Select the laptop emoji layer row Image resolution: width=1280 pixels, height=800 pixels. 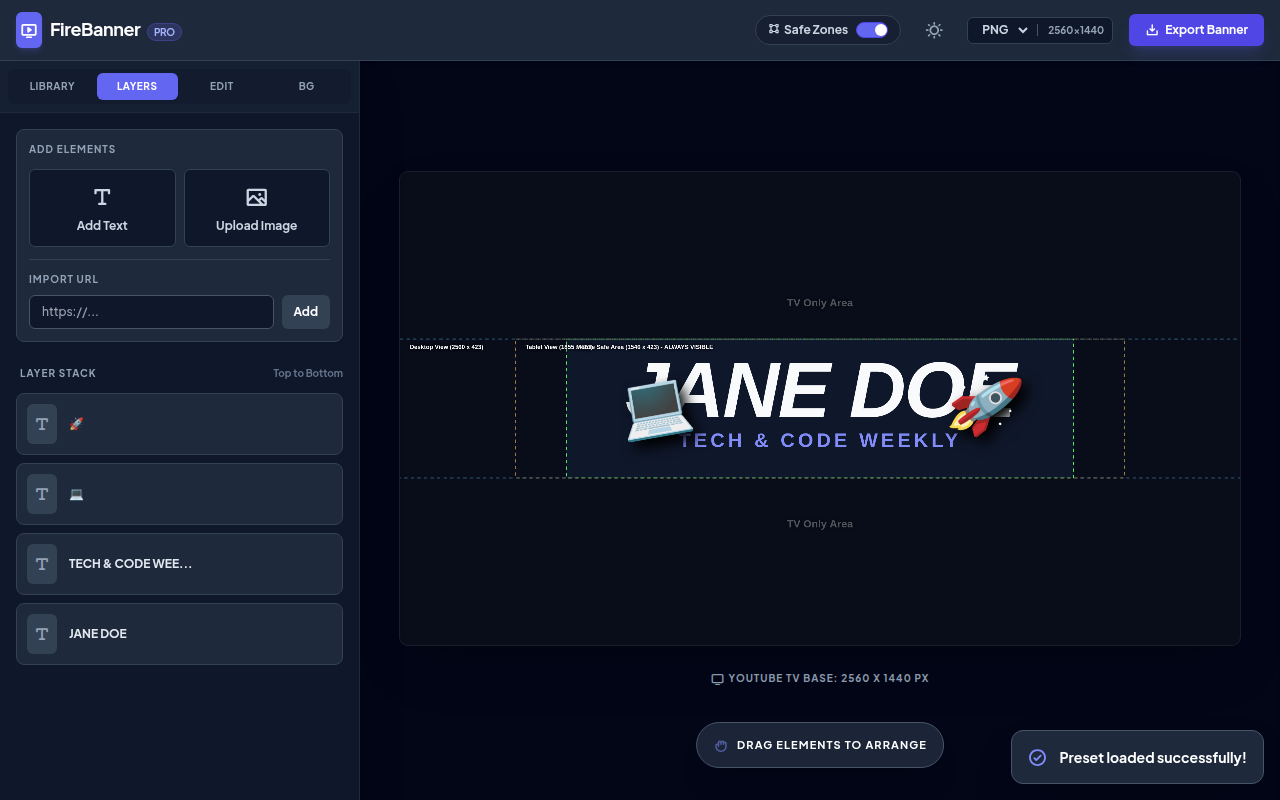click(x=179, y=494)
